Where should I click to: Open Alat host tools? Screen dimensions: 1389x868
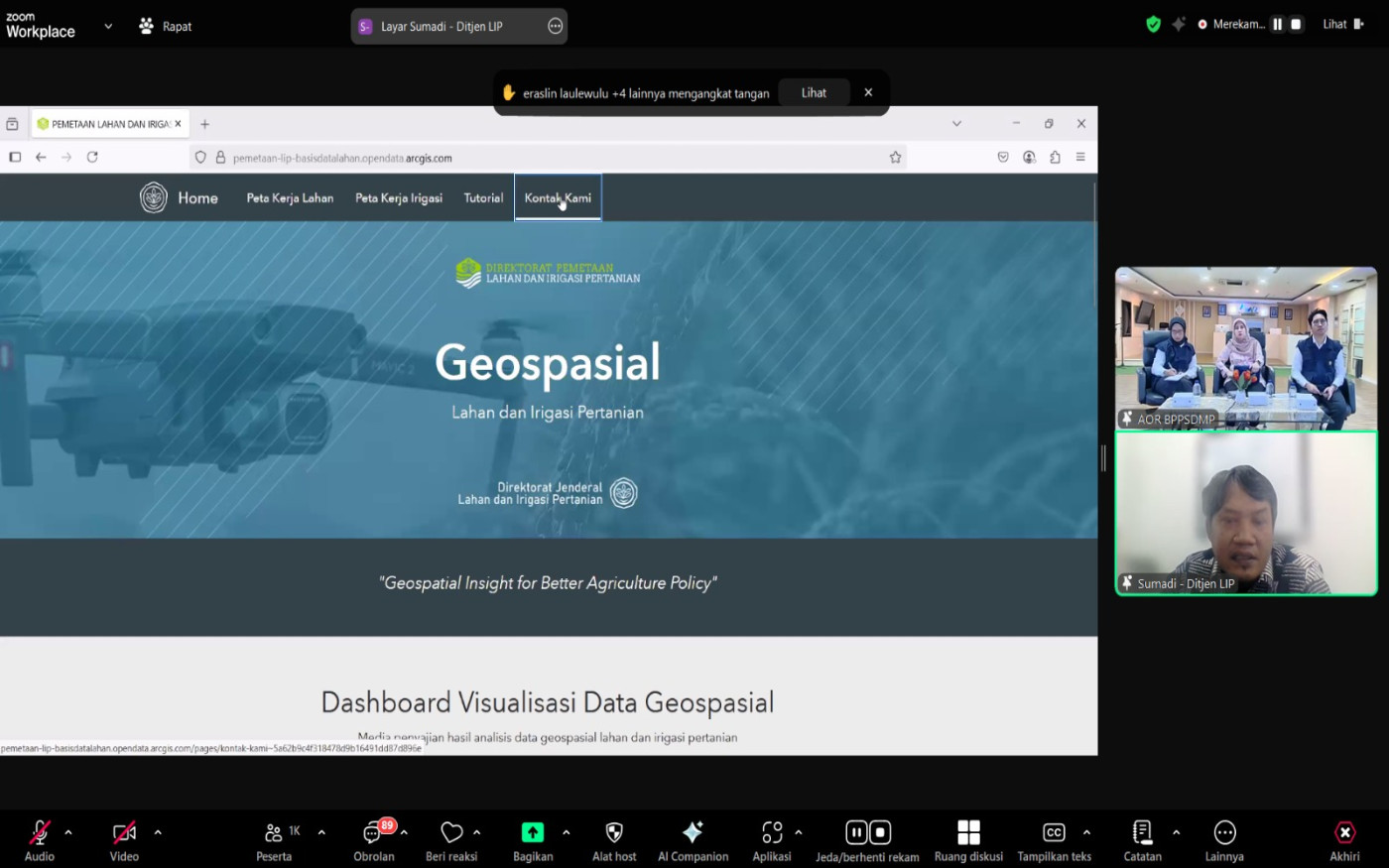613,833
